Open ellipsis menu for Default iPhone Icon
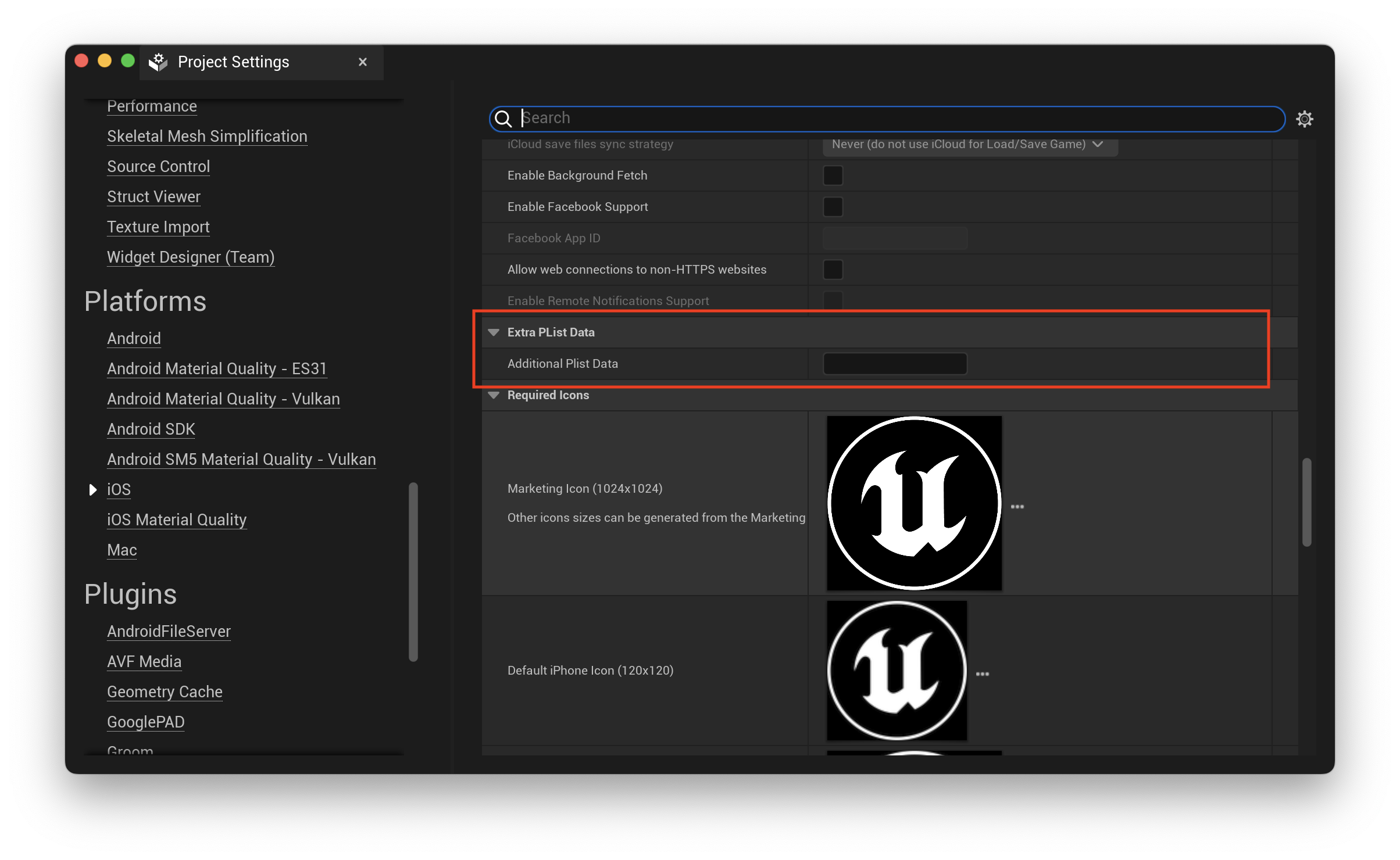The height and width of the screenshot is (860, 1400). 983,674
